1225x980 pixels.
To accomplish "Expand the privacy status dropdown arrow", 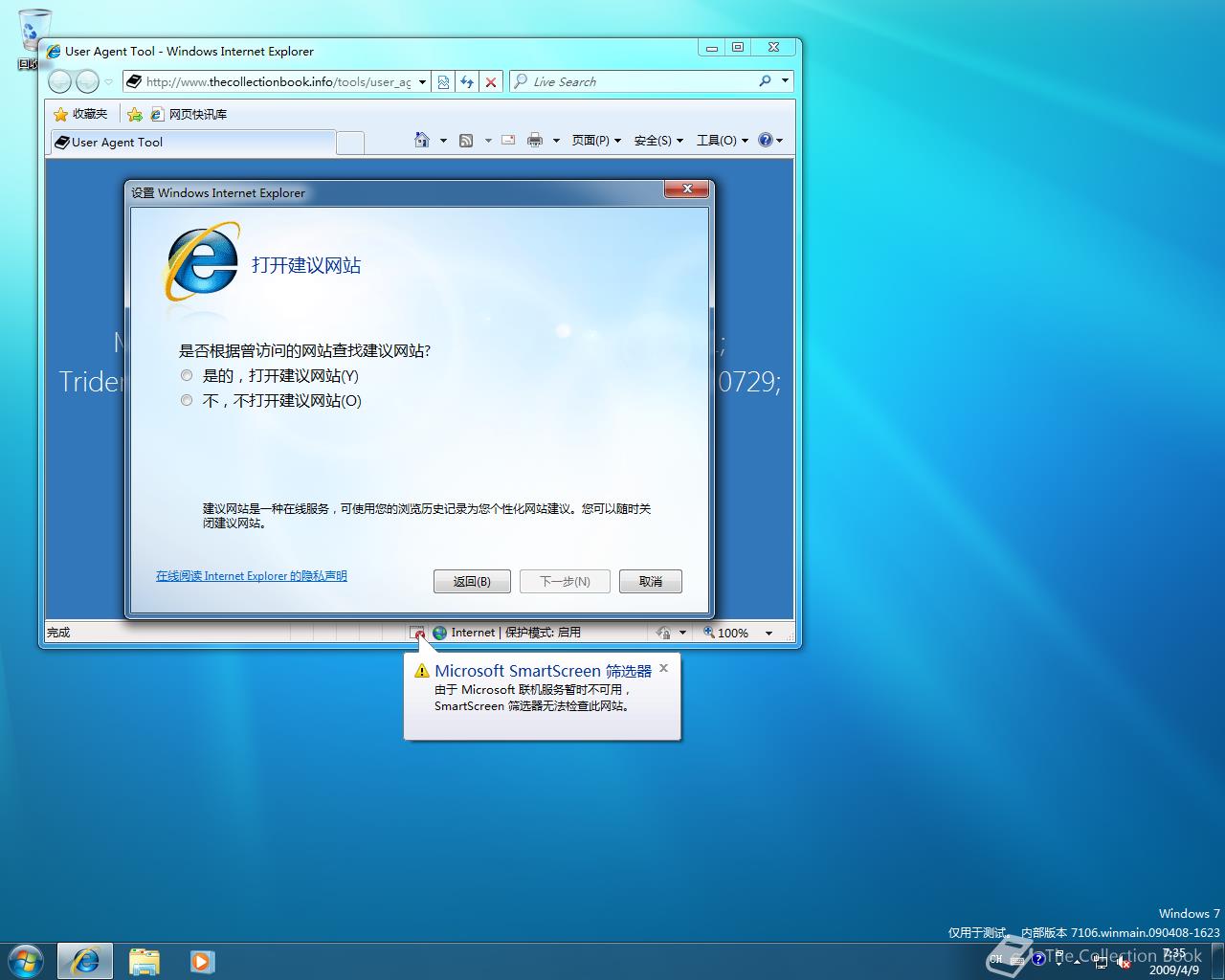I will click(682, 633).
